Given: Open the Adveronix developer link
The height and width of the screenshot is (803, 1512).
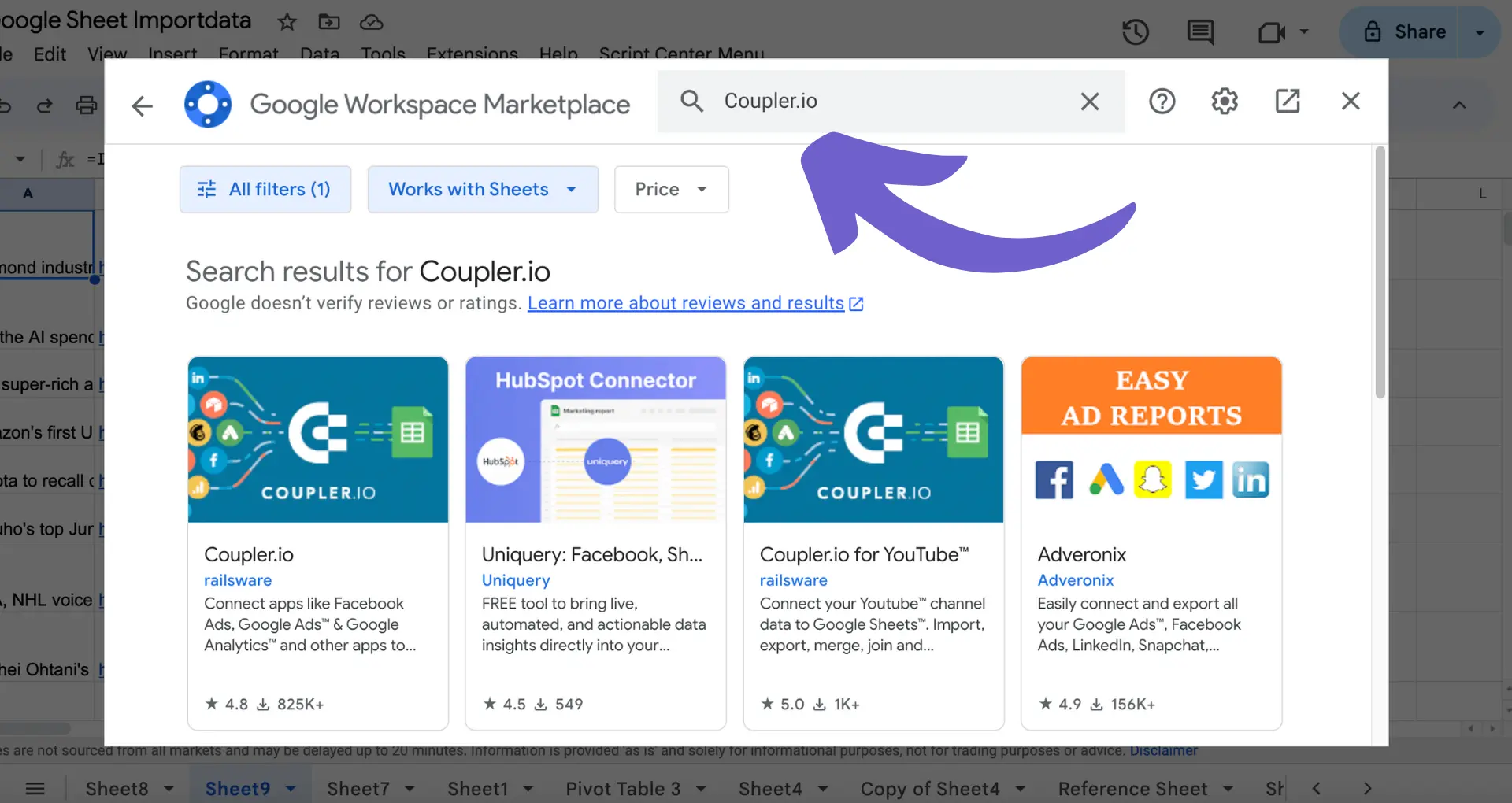Looking at the screenshot, I should (1076, 580).
